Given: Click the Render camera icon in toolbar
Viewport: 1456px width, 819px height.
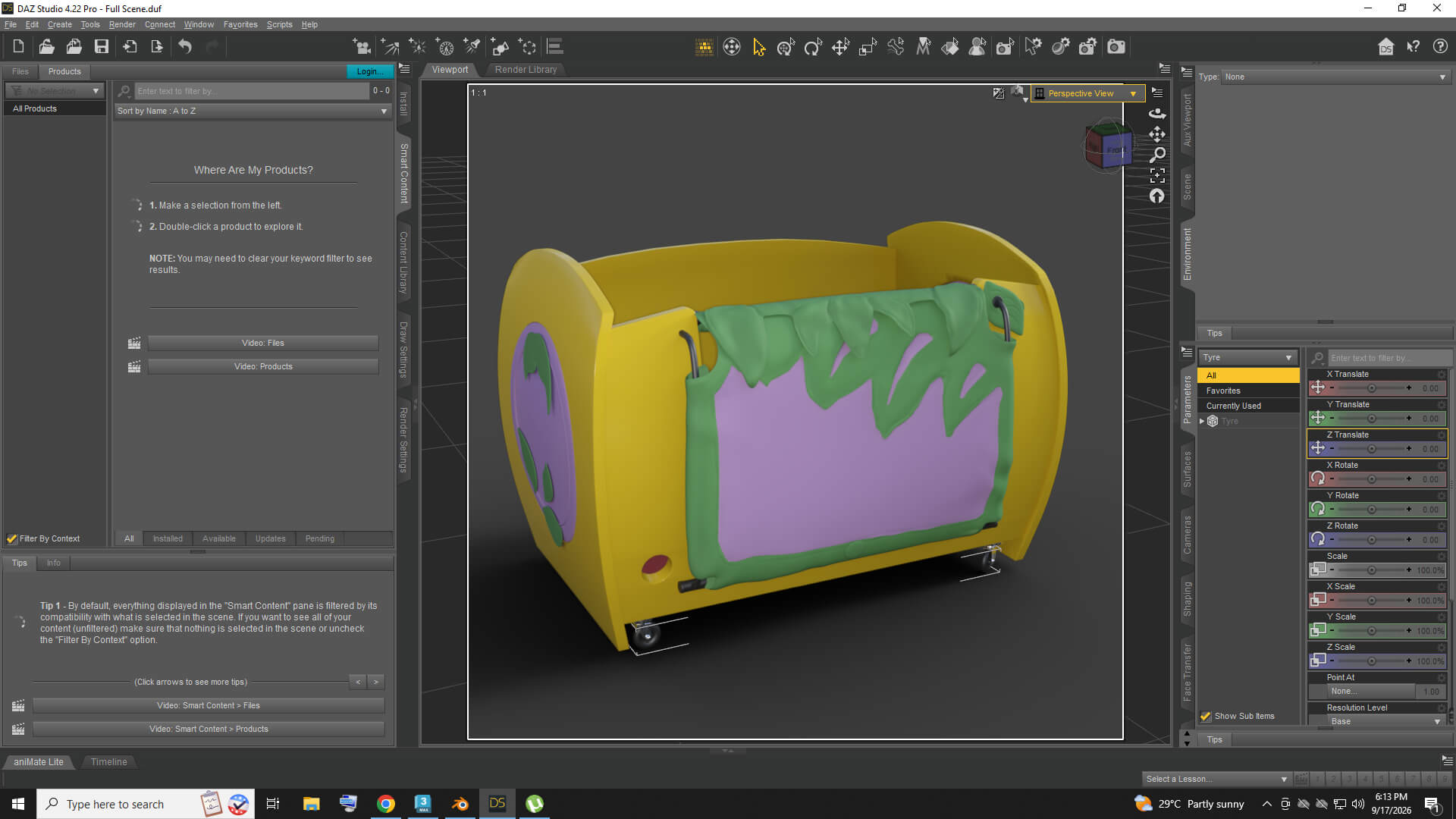Looking at the screenshot, I should [x=1116, y=47].
